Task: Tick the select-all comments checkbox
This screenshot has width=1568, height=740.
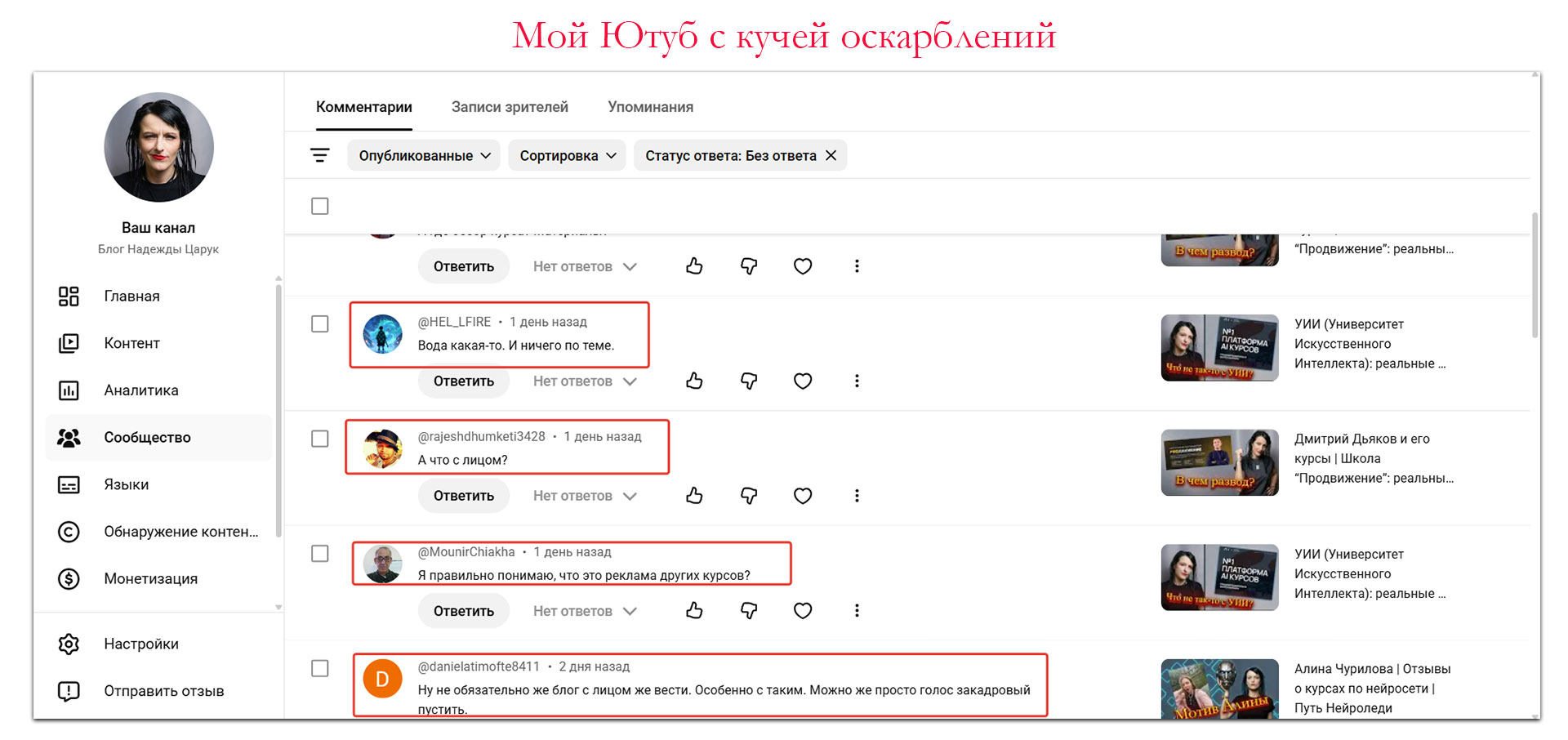Action: tap(320, 206)
